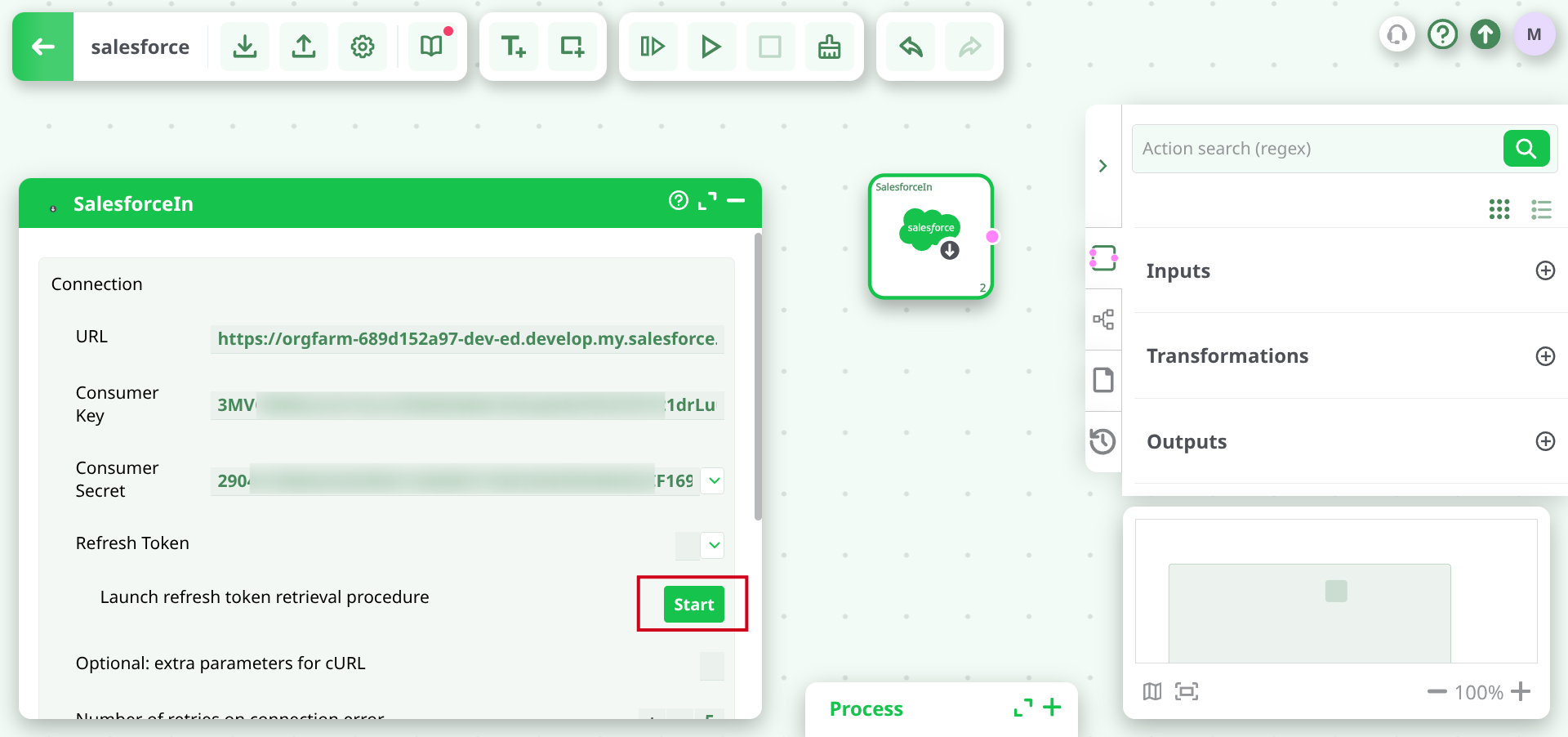Clear execution results with the broom icon
Viewport: 1568px width, 737px height.
click(829, 47)
